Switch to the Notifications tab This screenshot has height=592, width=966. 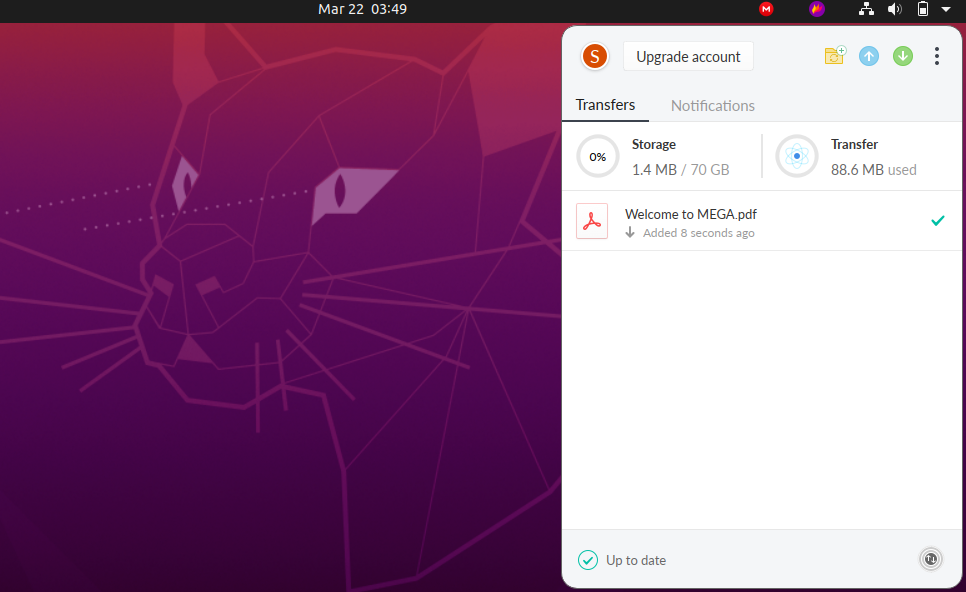point(712,105)
